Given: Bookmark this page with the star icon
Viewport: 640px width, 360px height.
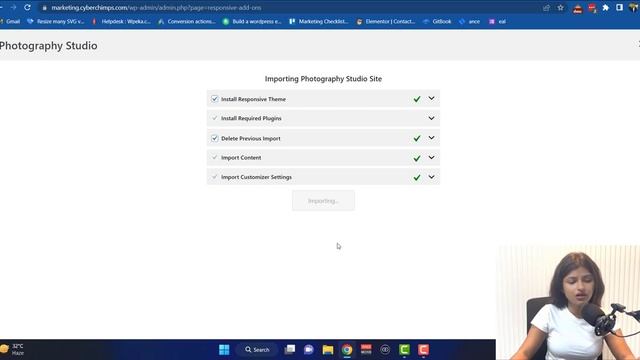Looking at the screenshot, I should tap(560, 8).
